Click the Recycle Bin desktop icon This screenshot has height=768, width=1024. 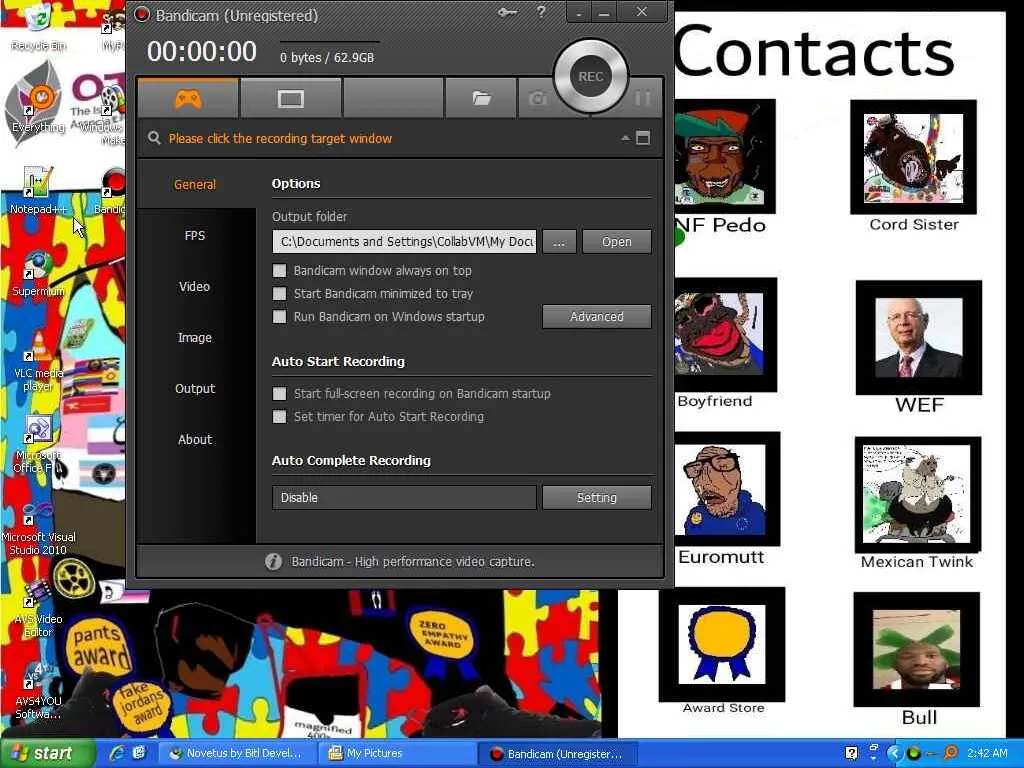[39, 26]
